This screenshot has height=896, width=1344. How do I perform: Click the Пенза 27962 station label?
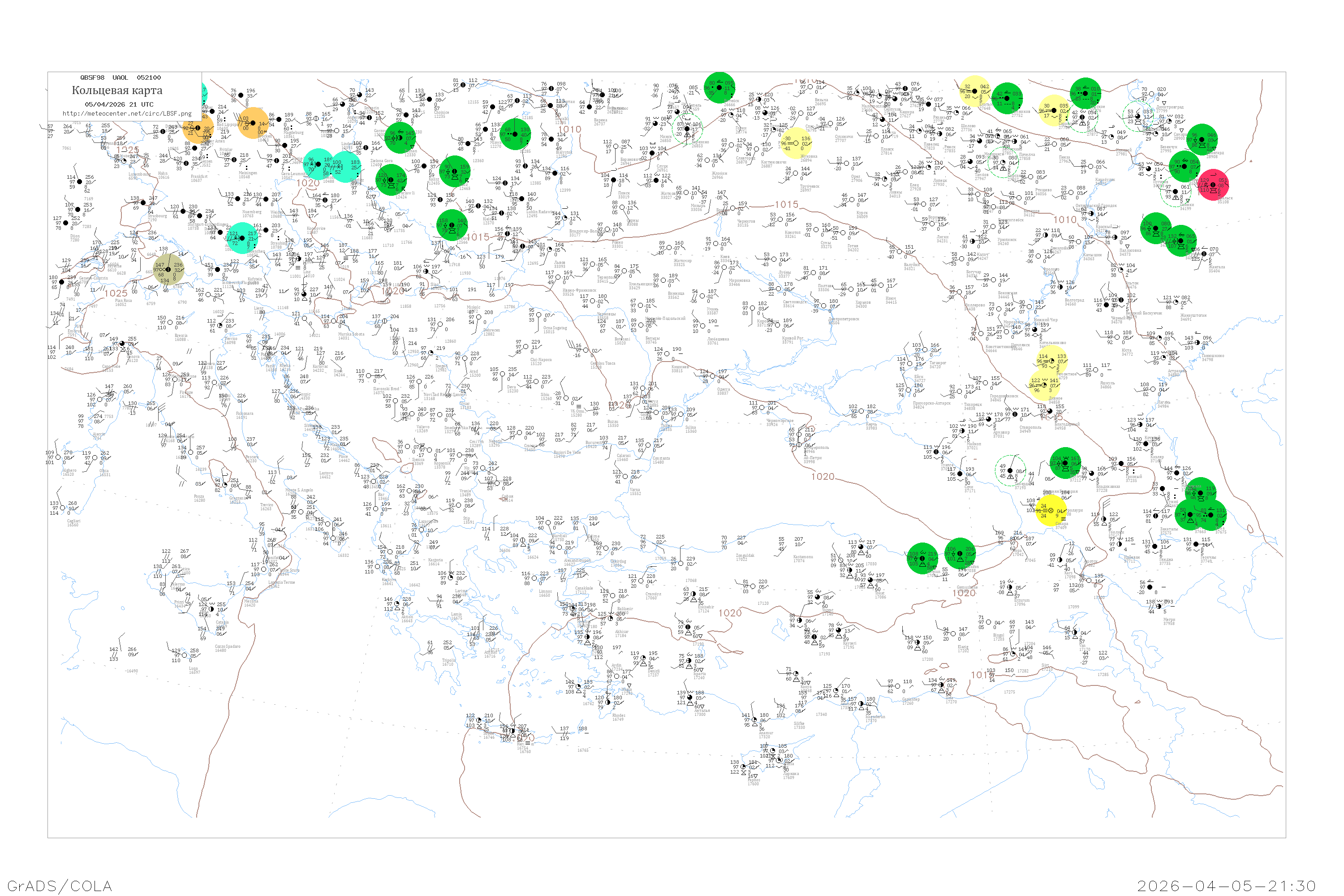[1064, 159]
